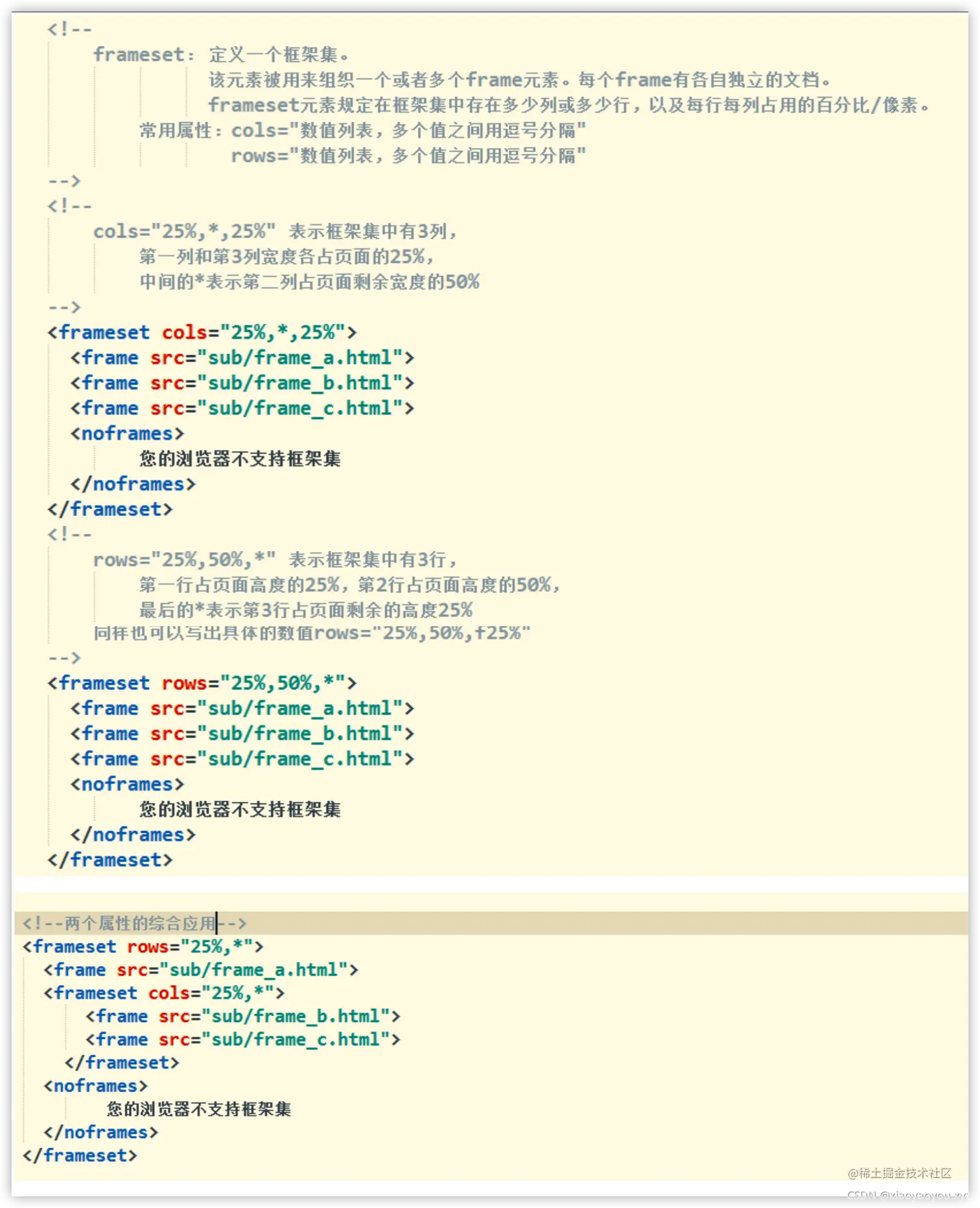The width and height of the screenshot is (980, 1208).
Task: Click the comment "cols="25%,*,25%" 表示框架集中有3列"
Action: (275, 231)
